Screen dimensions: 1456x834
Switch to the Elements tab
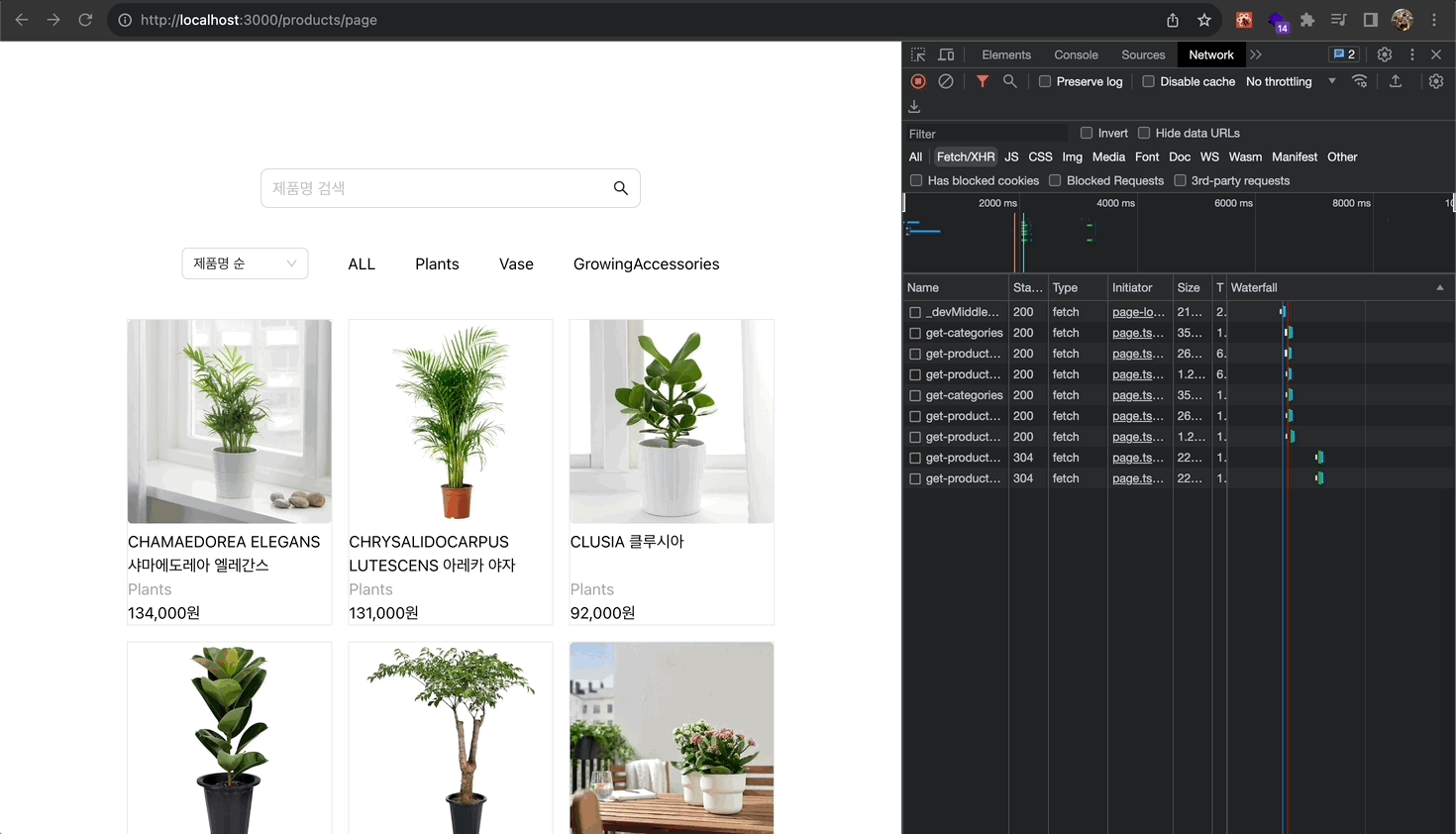(1006, 54)
